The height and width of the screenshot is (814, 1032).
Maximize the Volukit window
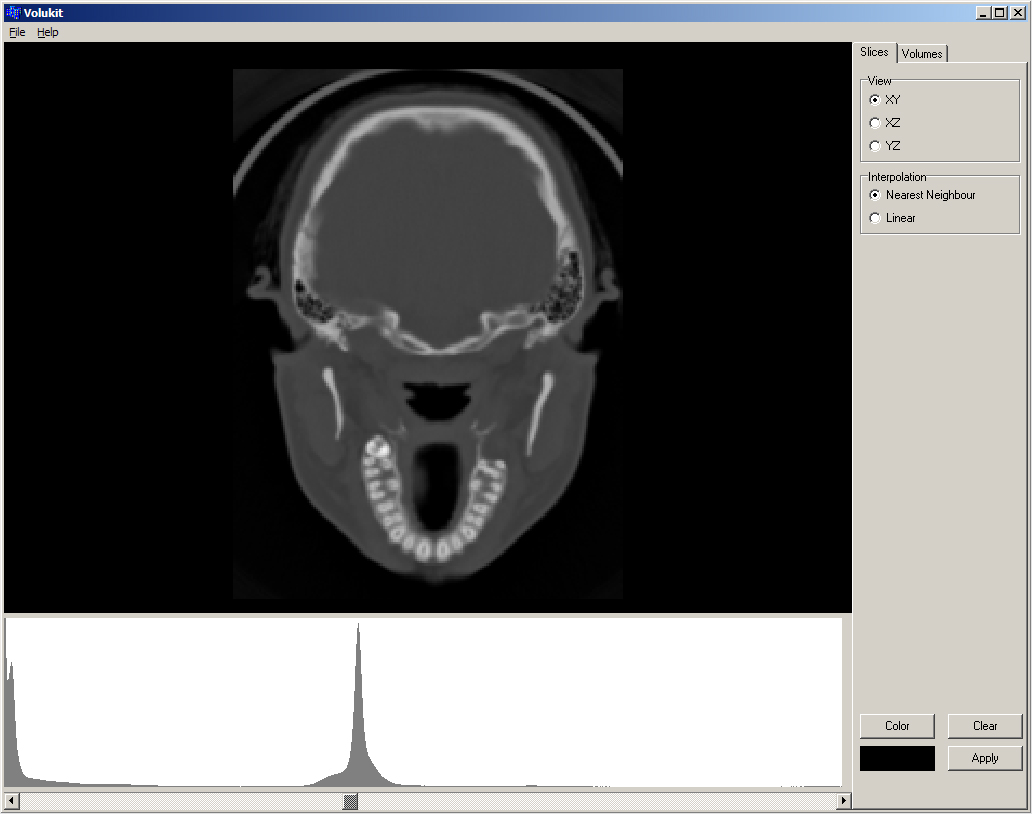tap(1000, 13)
